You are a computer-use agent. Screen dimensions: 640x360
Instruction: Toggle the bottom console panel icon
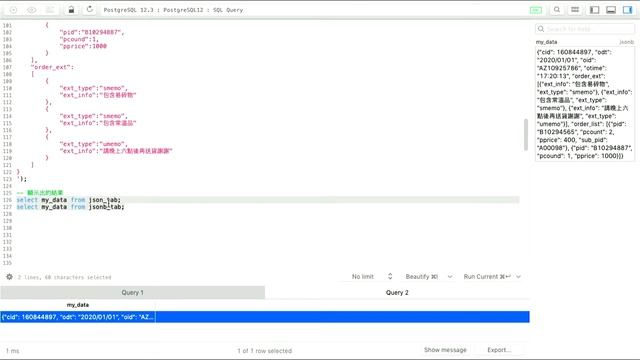point(611,10)
